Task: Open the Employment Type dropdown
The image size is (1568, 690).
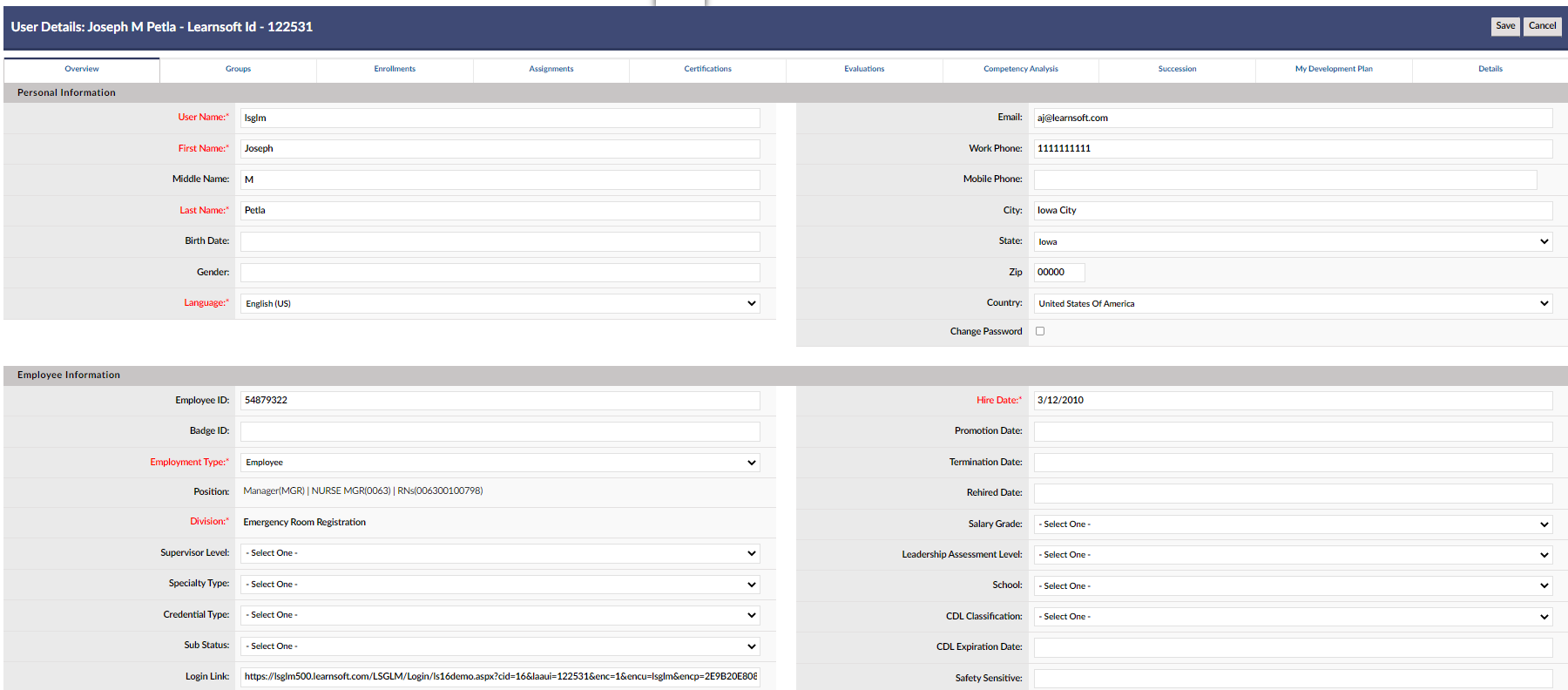Action: [x=500, y=463]
